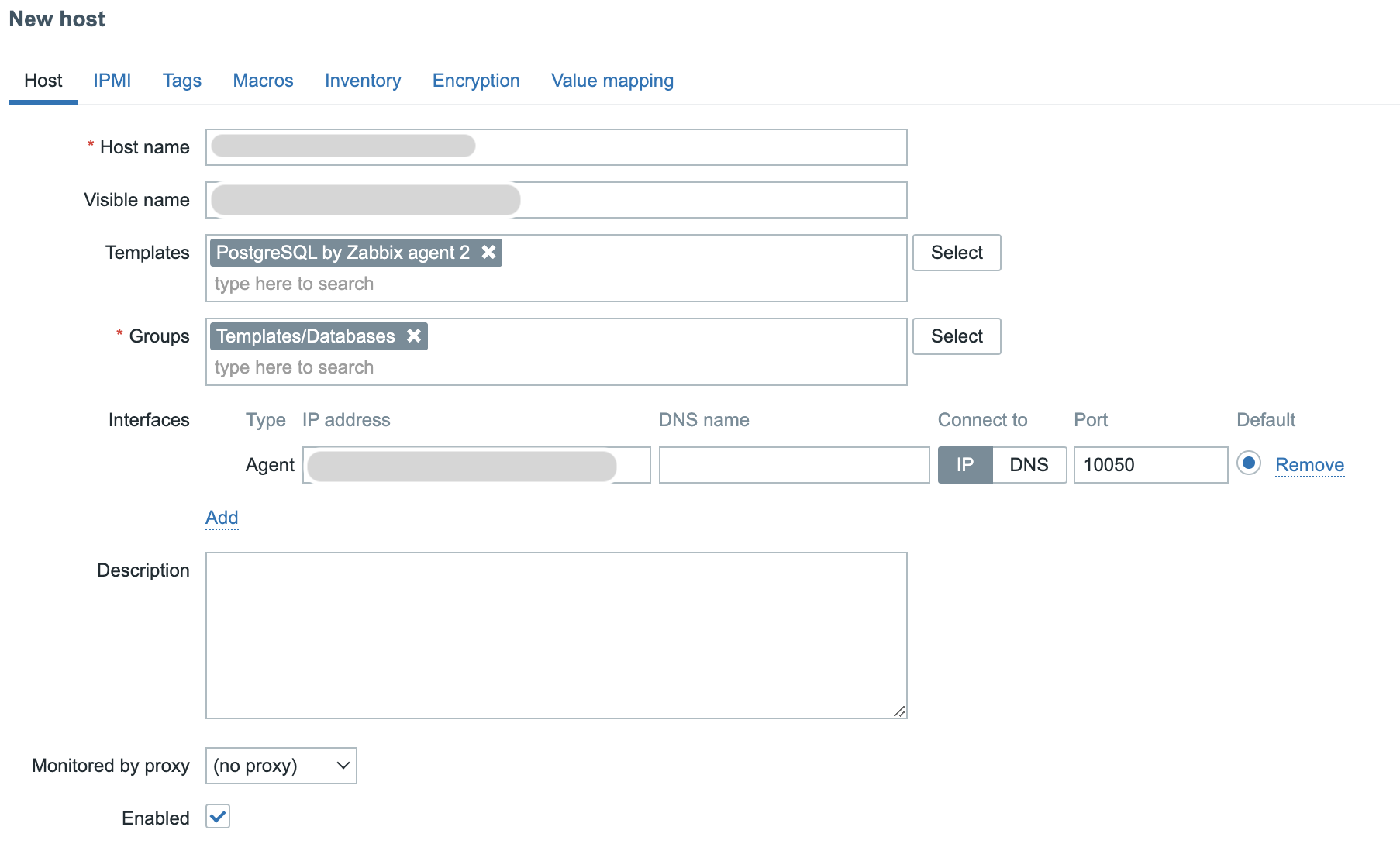Image resolution: width=1400 pixels, height=868 pixels.
Task: Open the IPMI tab
Action: pyautogui.click(x=112, y=81)
